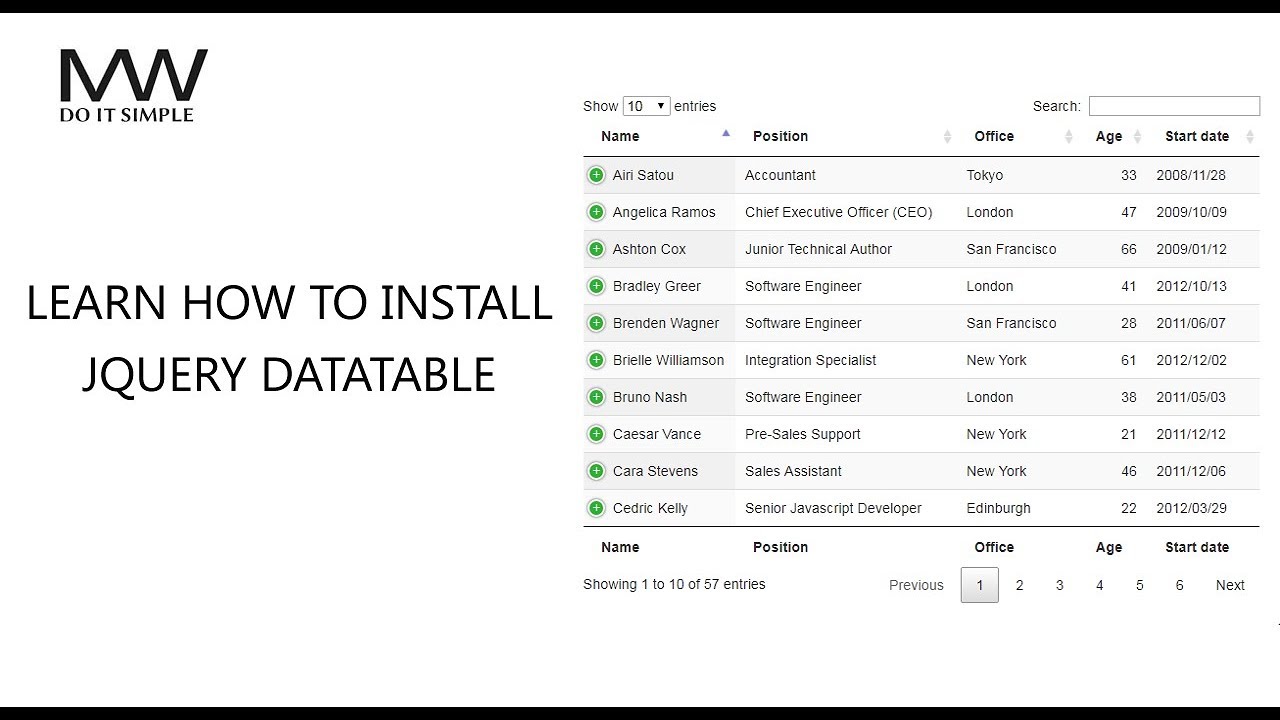Expand the Cara Stevens row details
Image resolution: width=1280 pixels, height=720 pixels.
pos(596,471)
